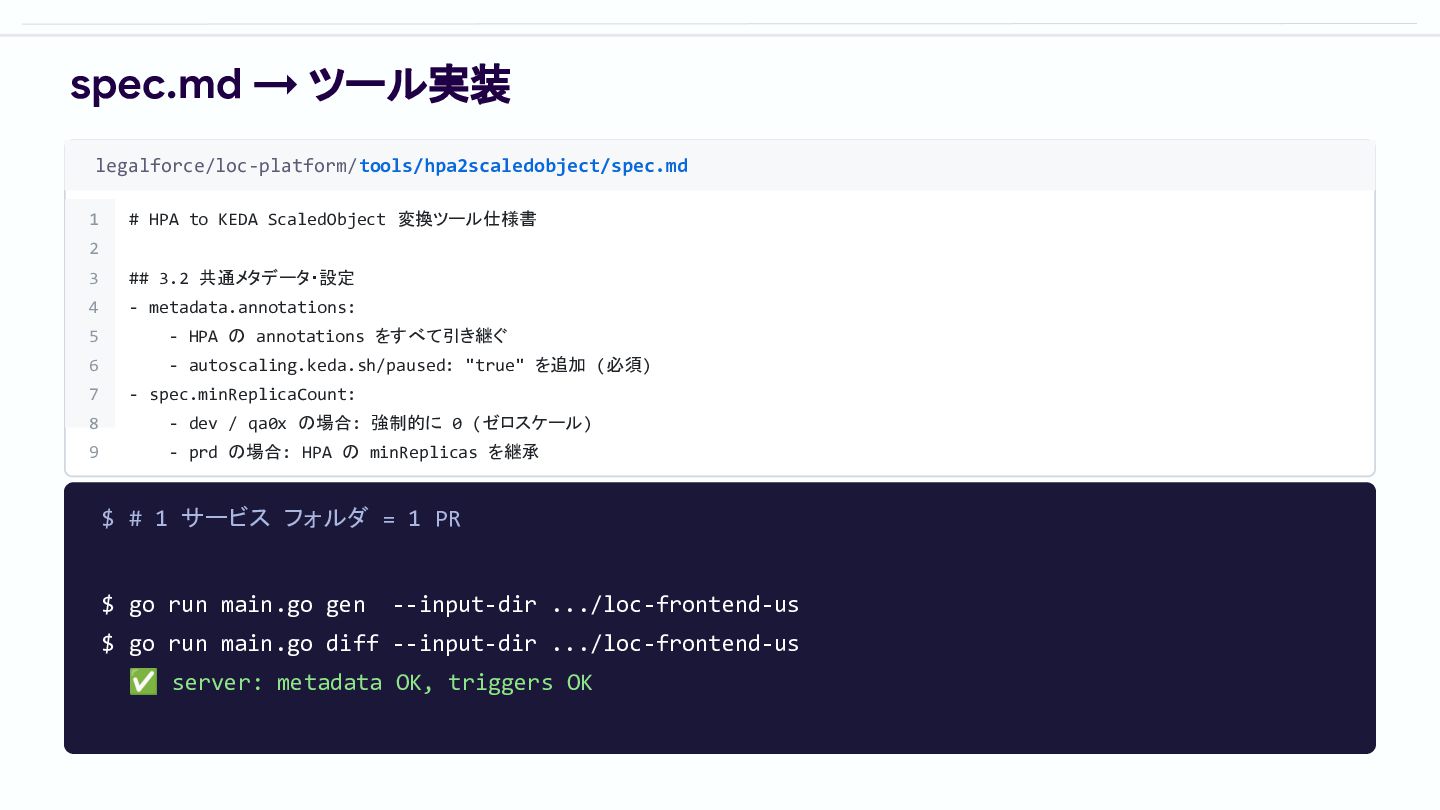The image size is (1440, 810).
Task: Select line number 8 in code gutter
Action: (x=94, y=423)
